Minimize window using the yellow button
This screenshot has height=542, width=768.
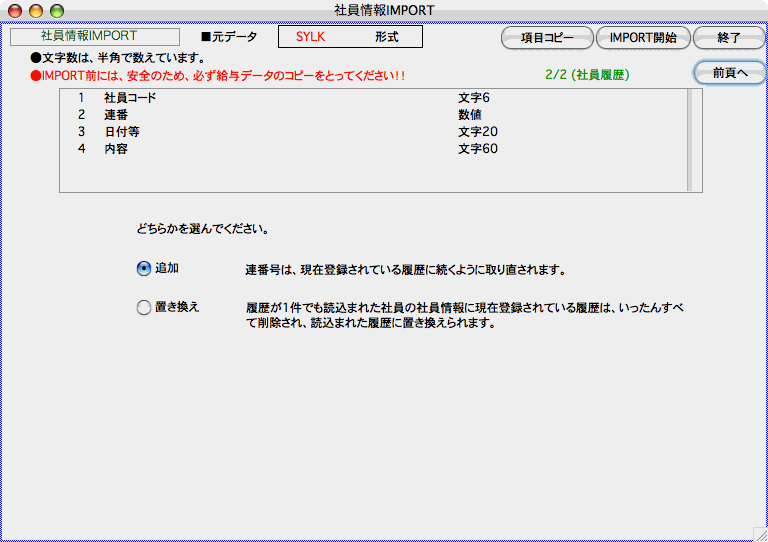coord(36,10)
